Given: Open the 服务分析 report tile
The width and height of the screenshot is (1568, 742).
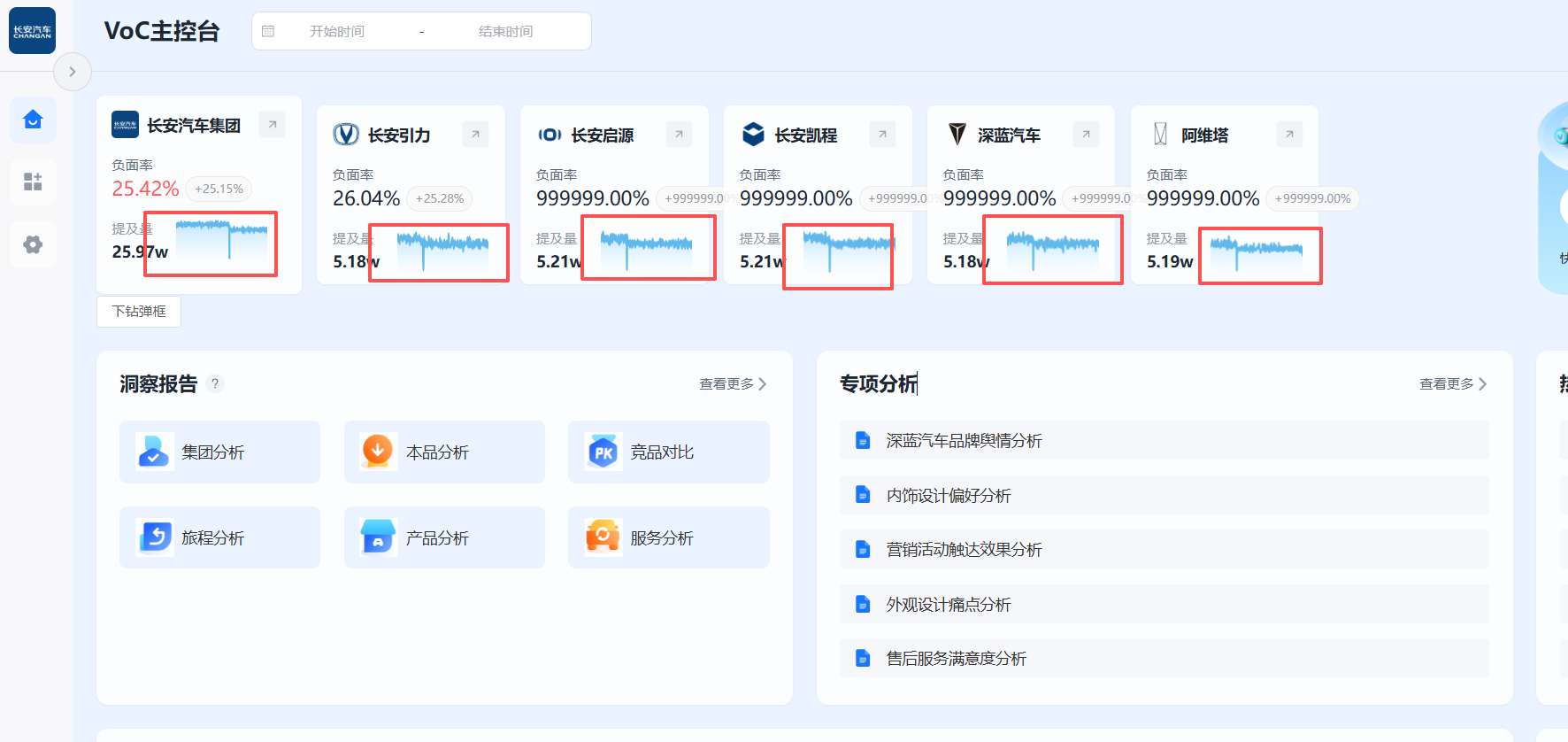Looking at the screenshot, I should click(x=669, y=537).
